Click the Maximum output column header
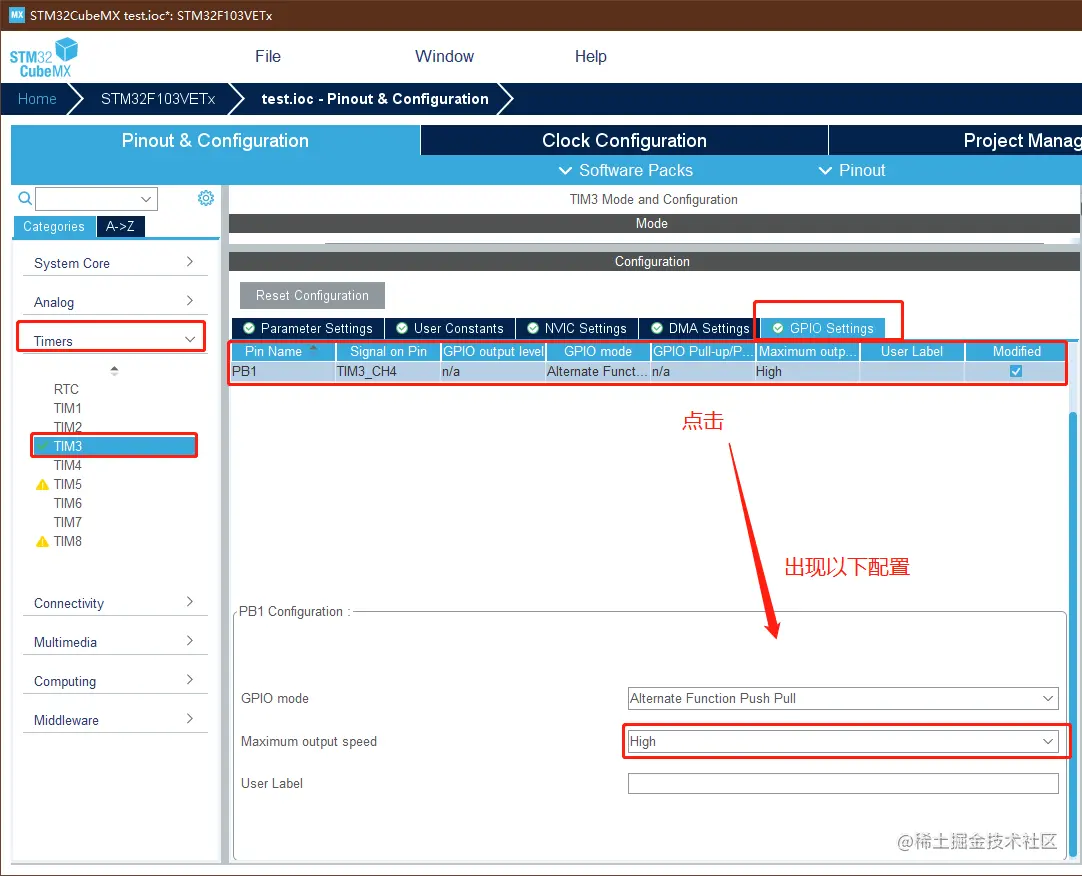The width and height of the screenshot is (1082, 876). [x=807, y=351]
